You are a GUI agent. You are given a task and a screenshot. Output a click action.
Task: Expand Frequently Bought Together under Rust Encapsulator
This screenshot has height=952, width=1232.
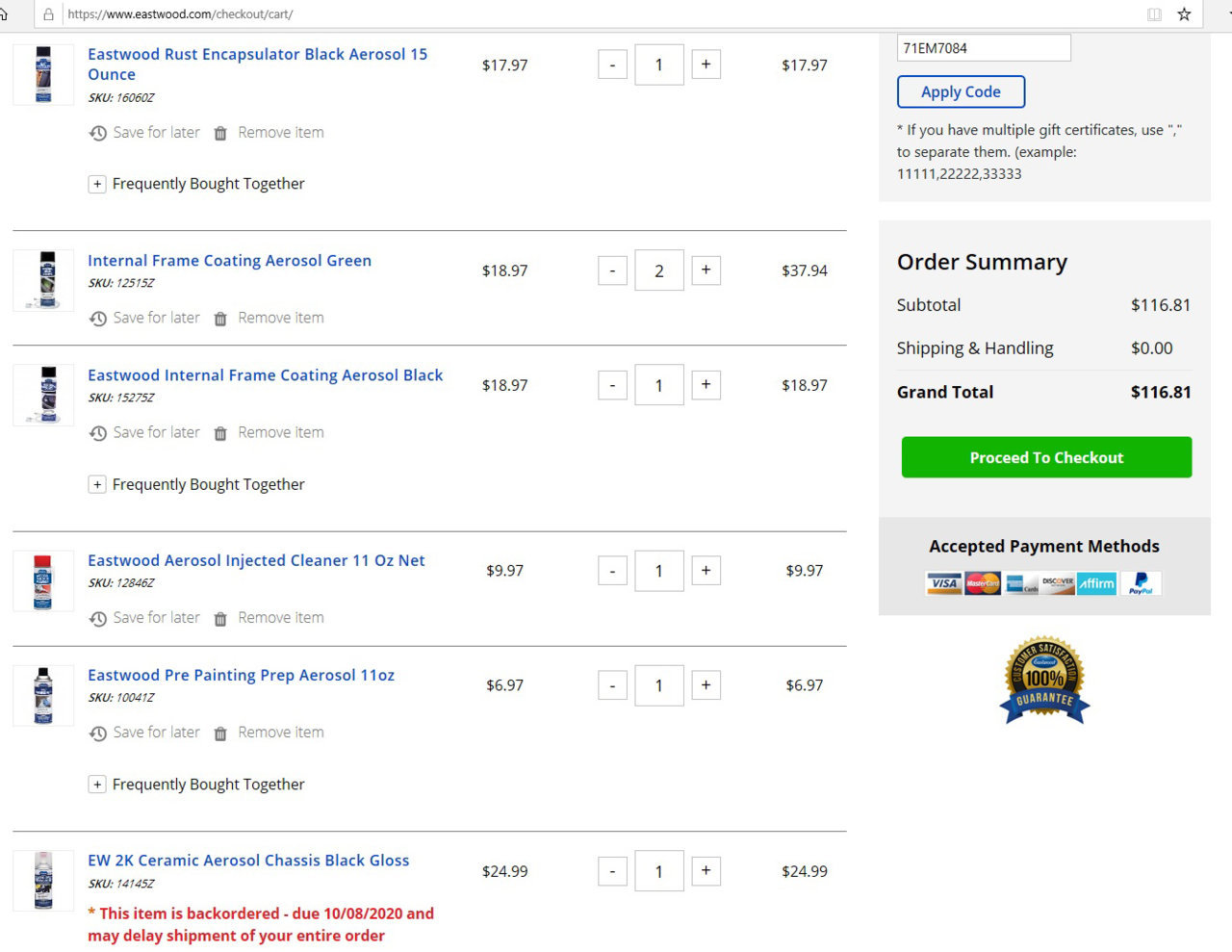(x=97, y=184)
